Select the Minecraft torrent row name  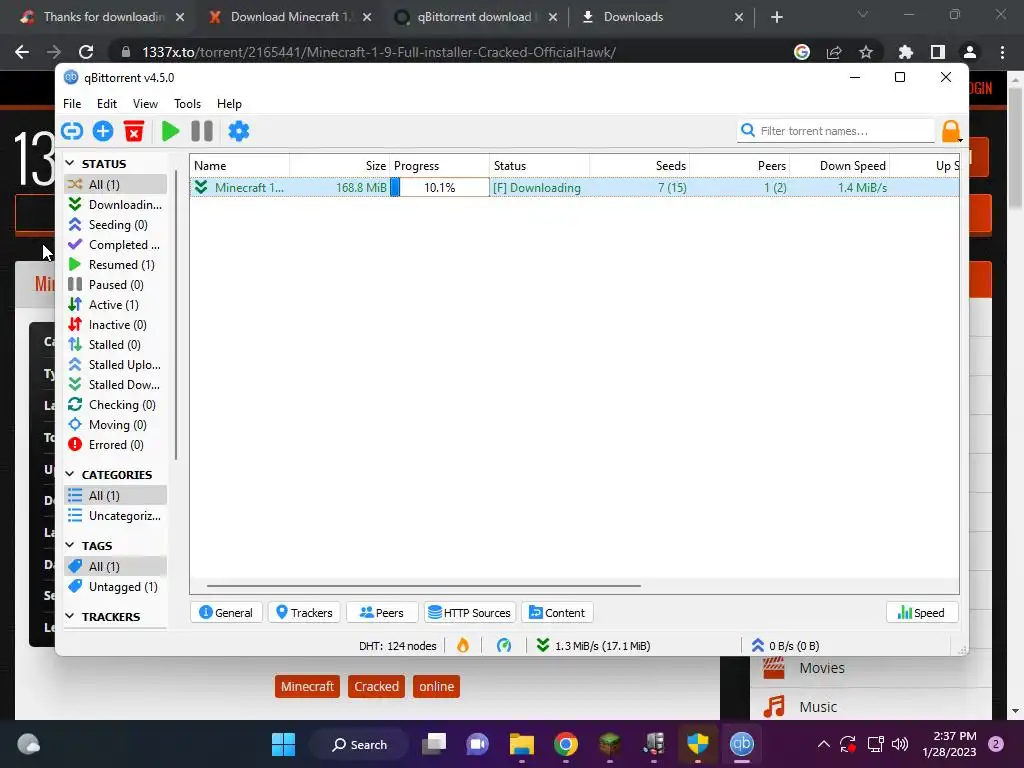click(x=249, y=187)
